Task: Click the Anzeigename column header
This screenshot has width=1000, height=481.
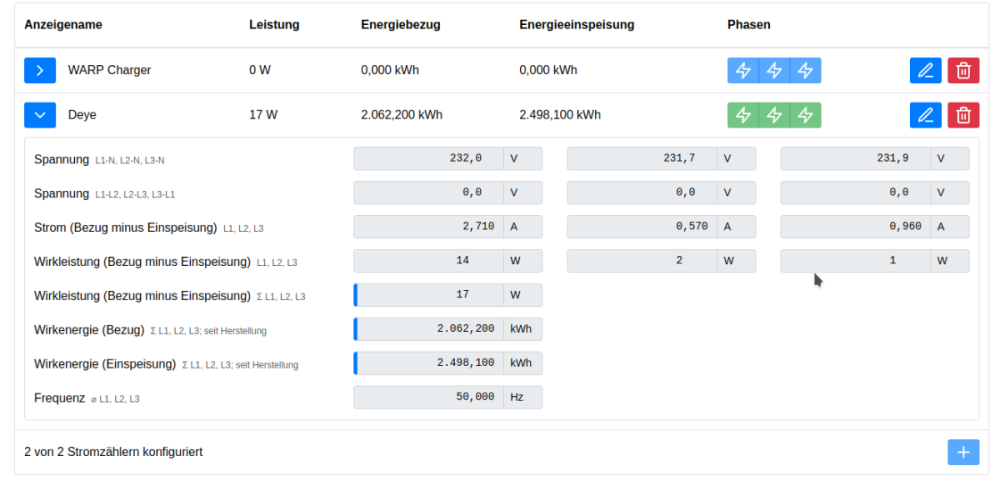Action: (63, 24)
